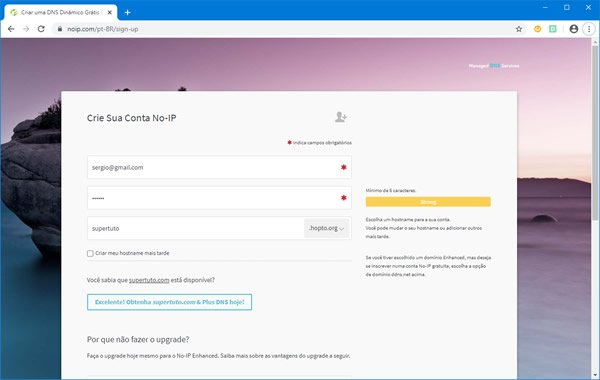Open the green extension icon in toolbar
This screenshot has width=600, height=380.
(x=553, y=29)
